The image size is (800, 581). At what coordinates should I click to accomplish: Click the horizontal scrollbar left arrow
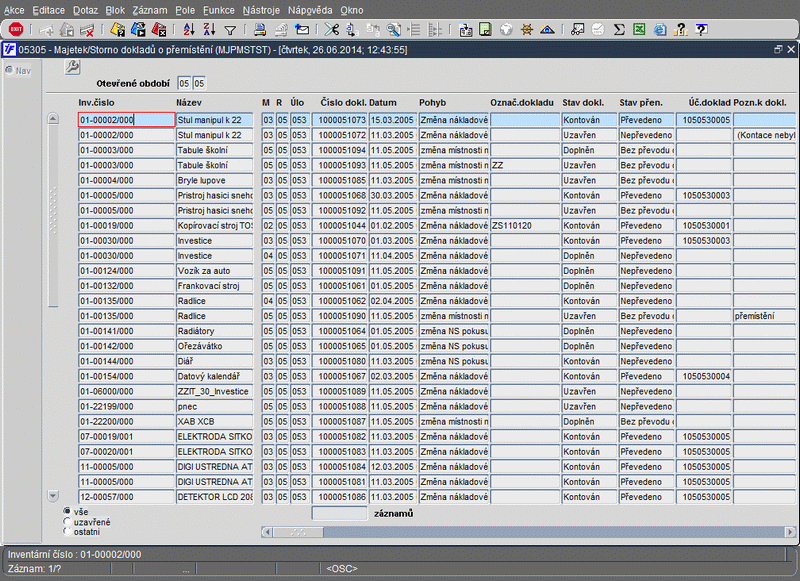pos(266,532)
